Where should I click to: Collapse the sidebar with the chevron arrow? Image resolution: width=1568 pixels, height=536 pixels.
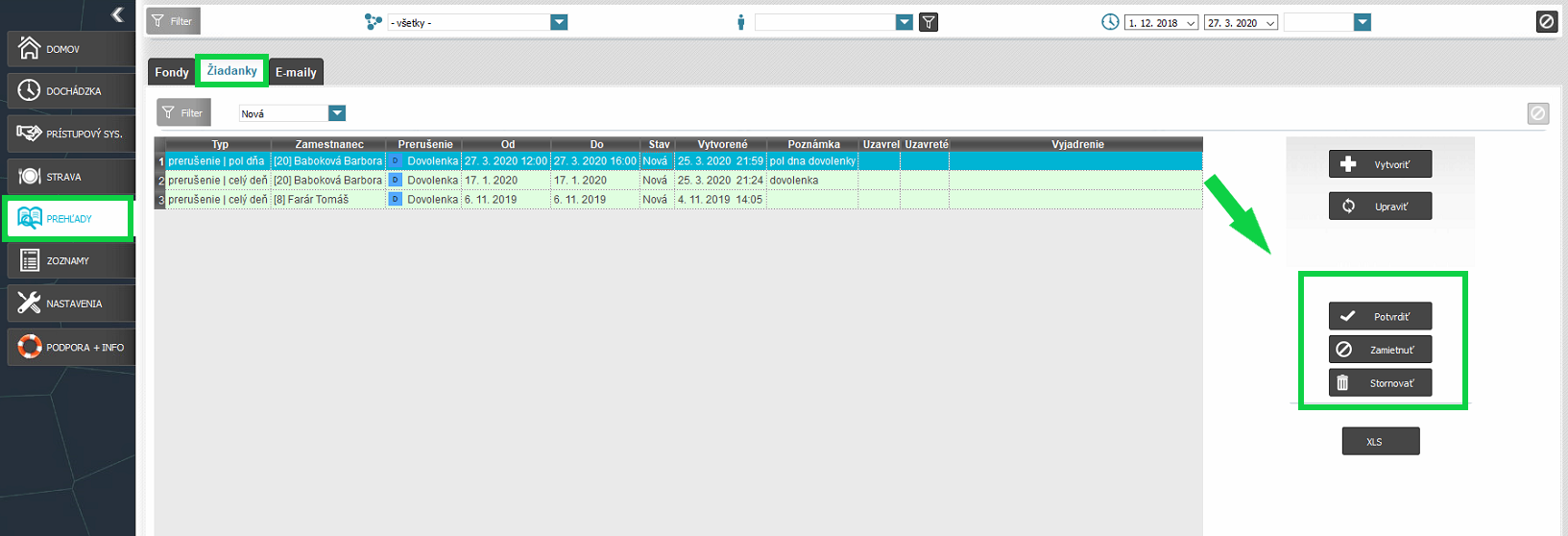pyautogui.click(x=117, y=14)
